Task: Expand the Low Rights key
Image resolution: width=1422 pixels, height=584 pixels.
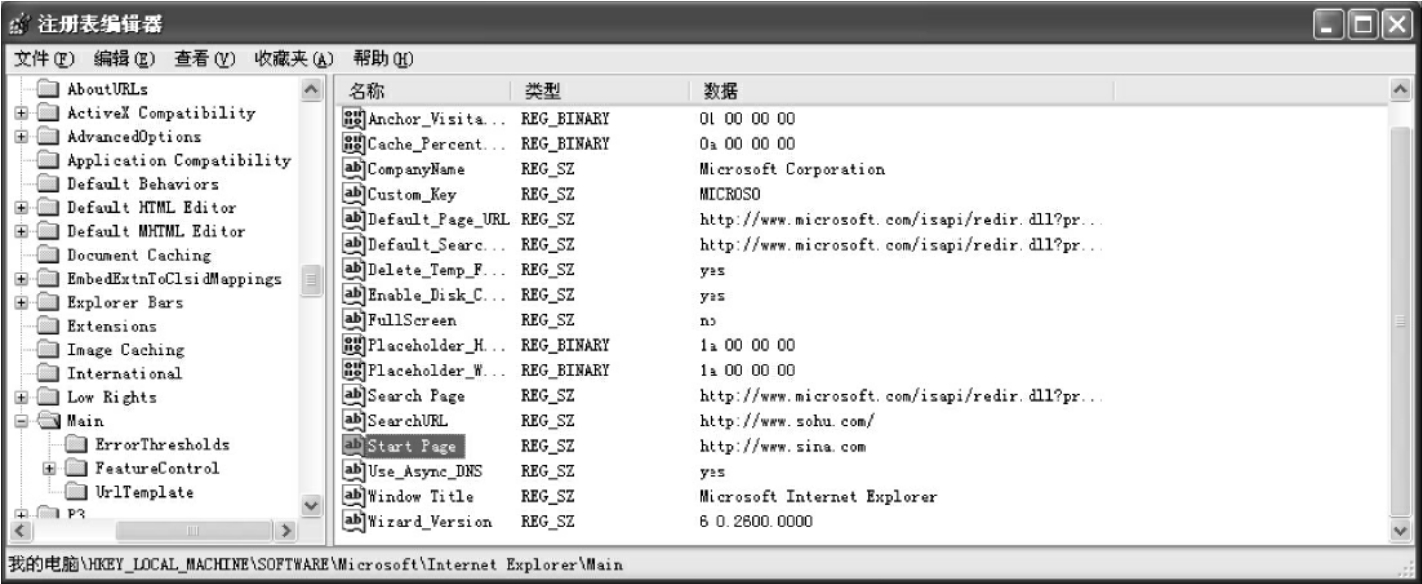Action: (x=20, y=397)
